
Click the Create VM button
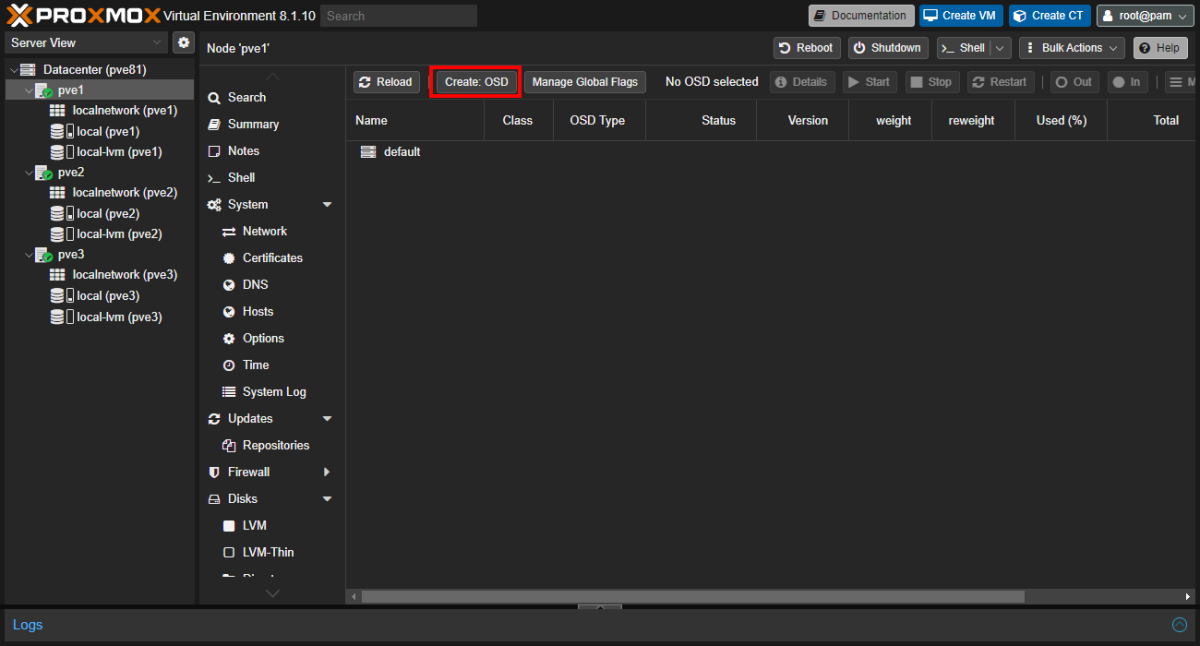pos(961,16)
